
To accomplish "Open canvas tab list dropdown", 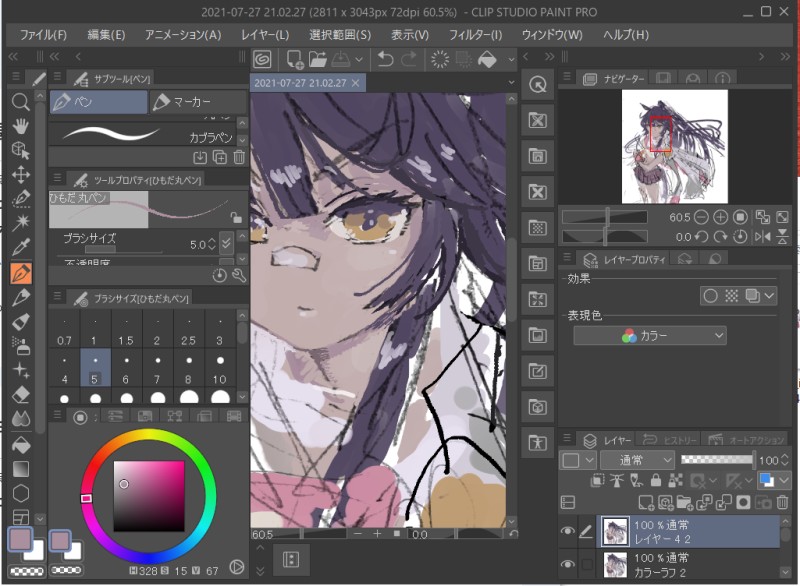I will coord(511,82).
